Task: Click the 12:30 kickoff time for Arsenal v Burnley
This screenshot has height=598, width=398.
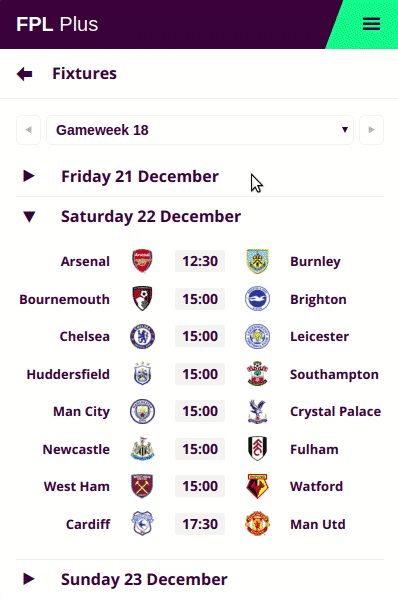Action: [x=200, y=261]
